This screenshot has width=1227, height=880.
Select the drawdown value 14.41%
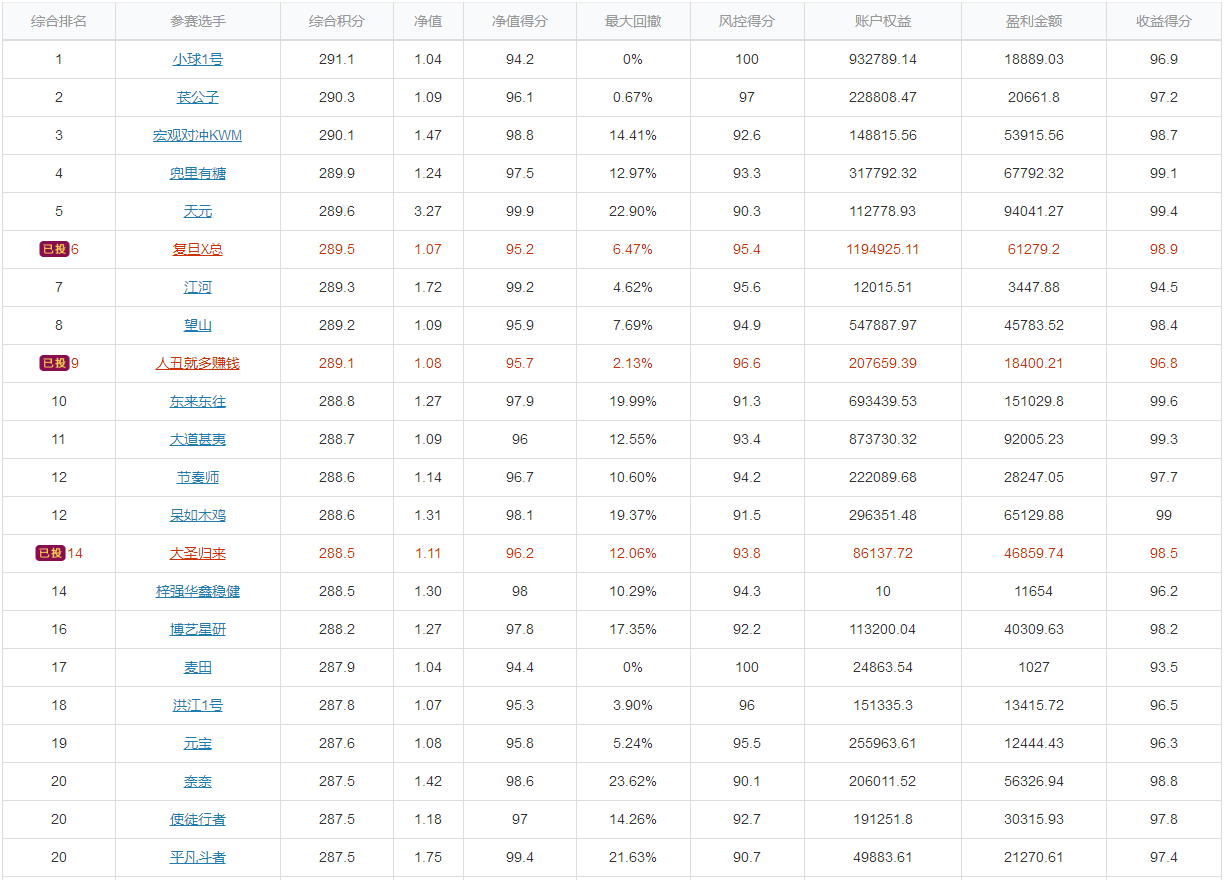click(x=632, y=135)
